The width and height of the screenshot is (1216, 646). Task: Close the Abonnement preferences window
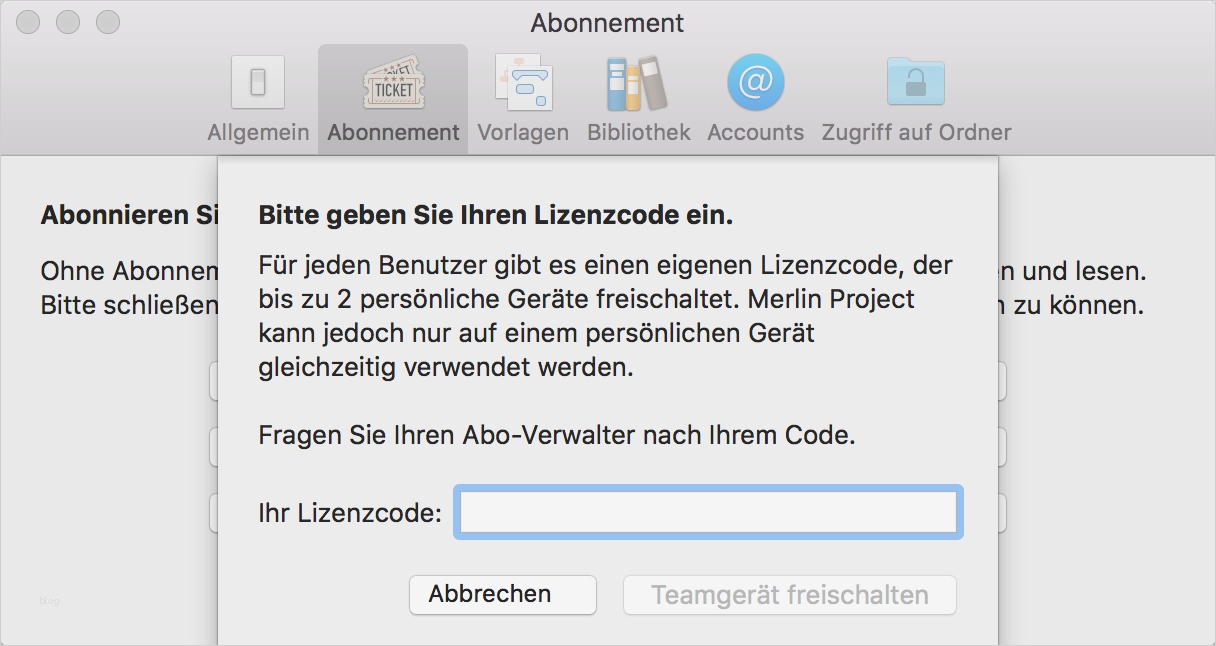pos(28,22)
